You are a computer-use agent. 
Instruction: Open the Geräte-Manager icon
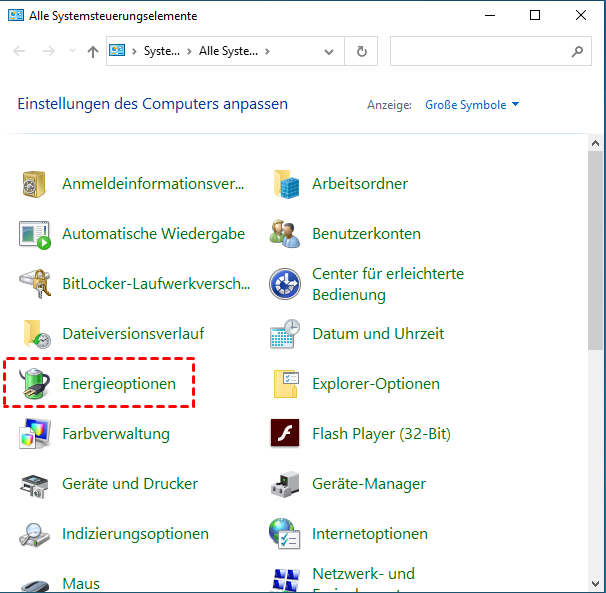pyautogui.click(x=285, y=484)
